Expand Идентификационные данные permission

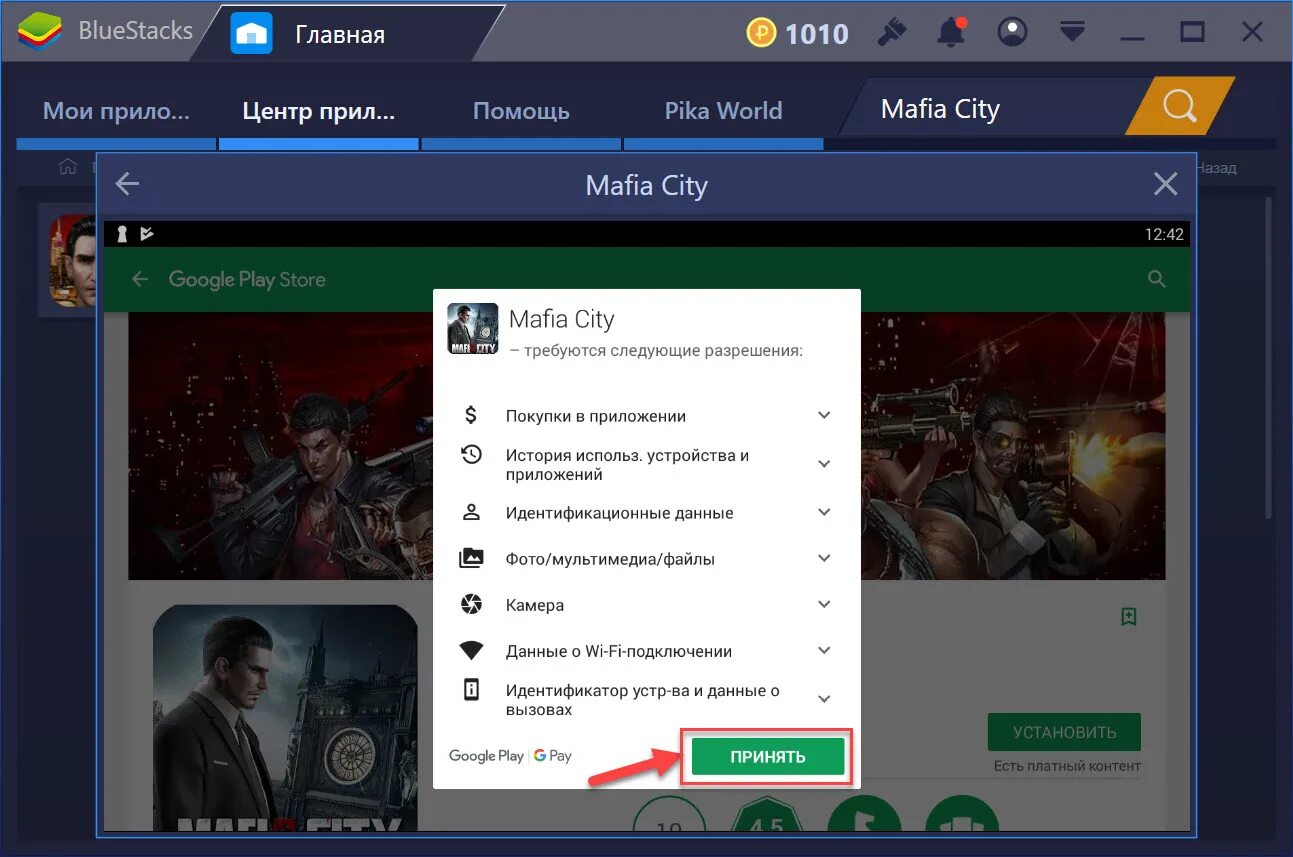tap(824, 512)
